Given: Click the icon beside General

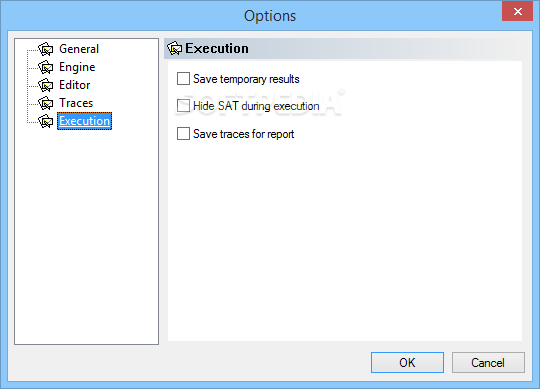Looking at the screenshot, I should tap(46, 49).
